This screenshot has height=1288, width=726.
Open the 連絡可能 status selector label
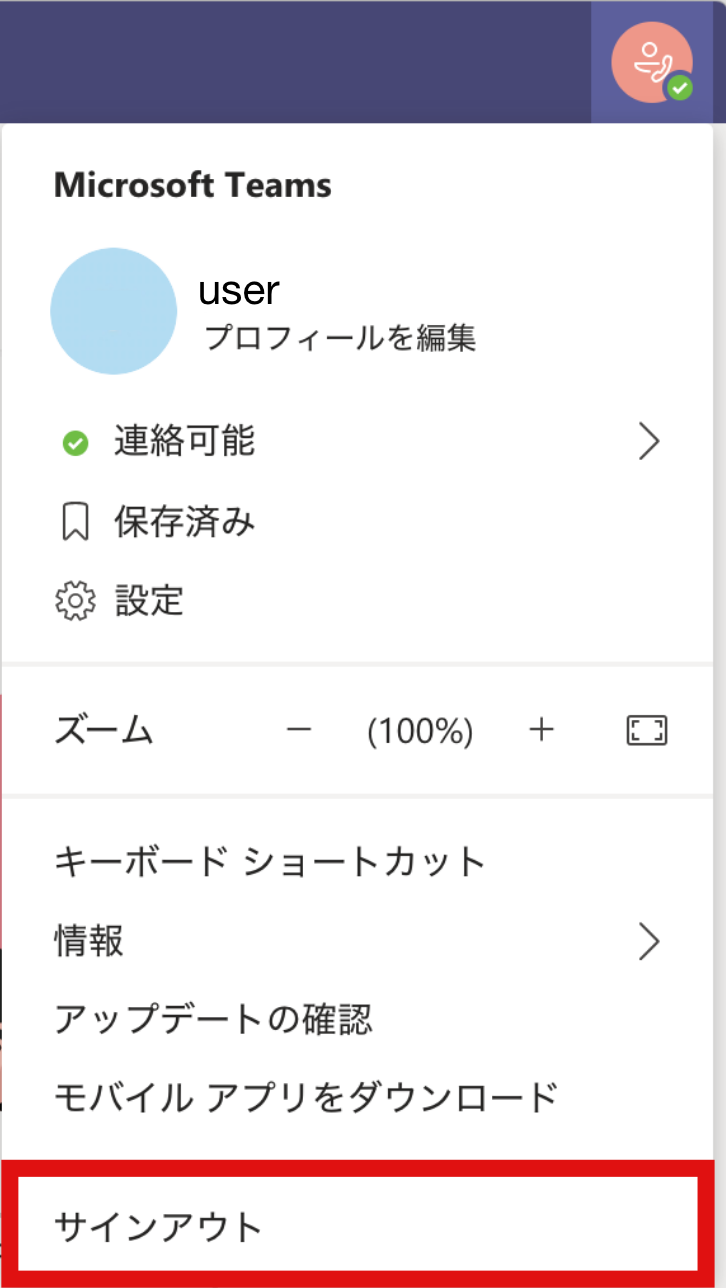tap(184, 441)
